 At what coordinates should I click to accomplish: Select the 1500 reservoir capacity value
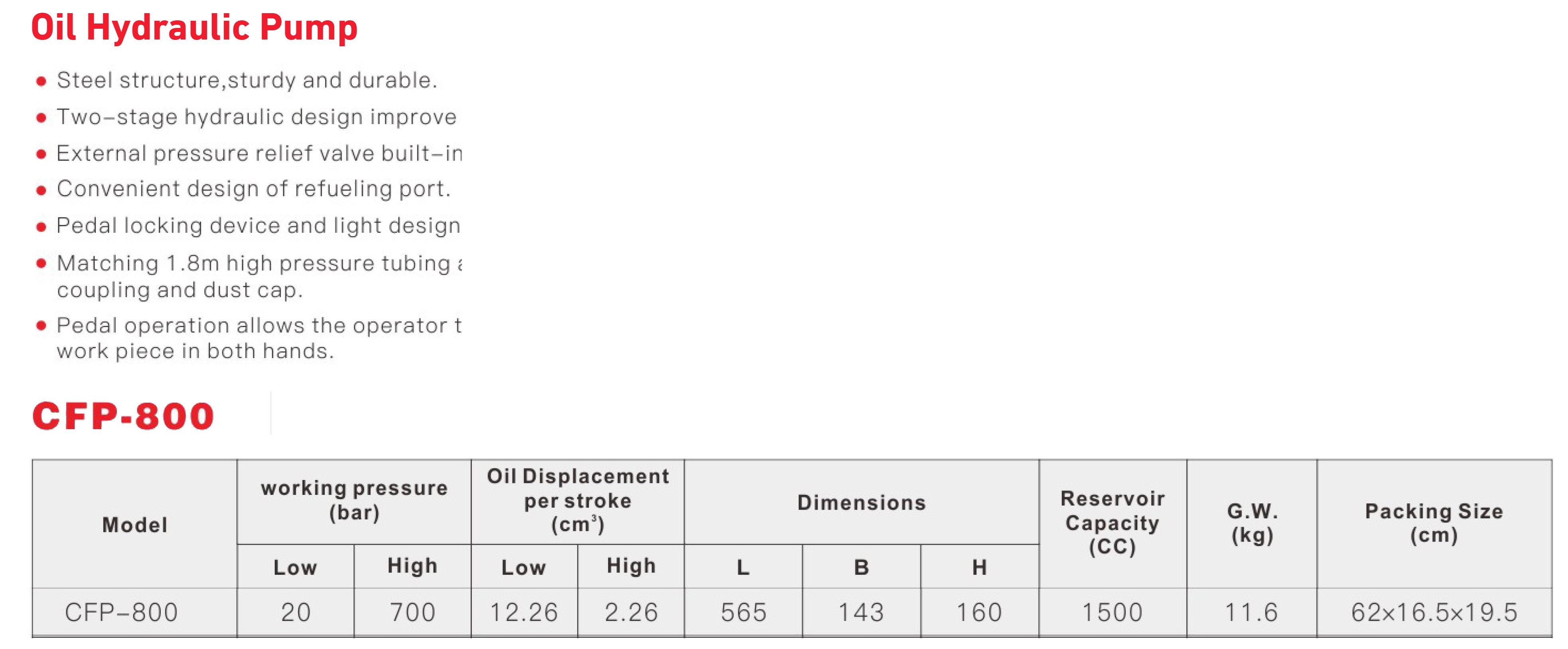1112,612
